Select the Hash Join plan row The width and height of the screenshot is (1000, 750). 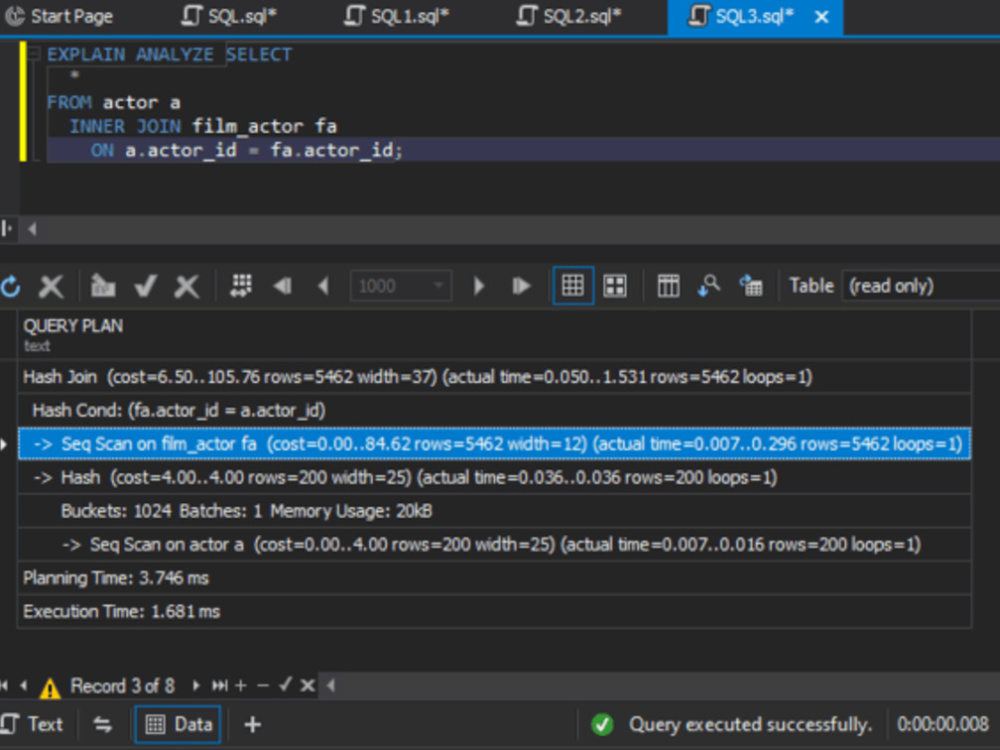(495, 377)
